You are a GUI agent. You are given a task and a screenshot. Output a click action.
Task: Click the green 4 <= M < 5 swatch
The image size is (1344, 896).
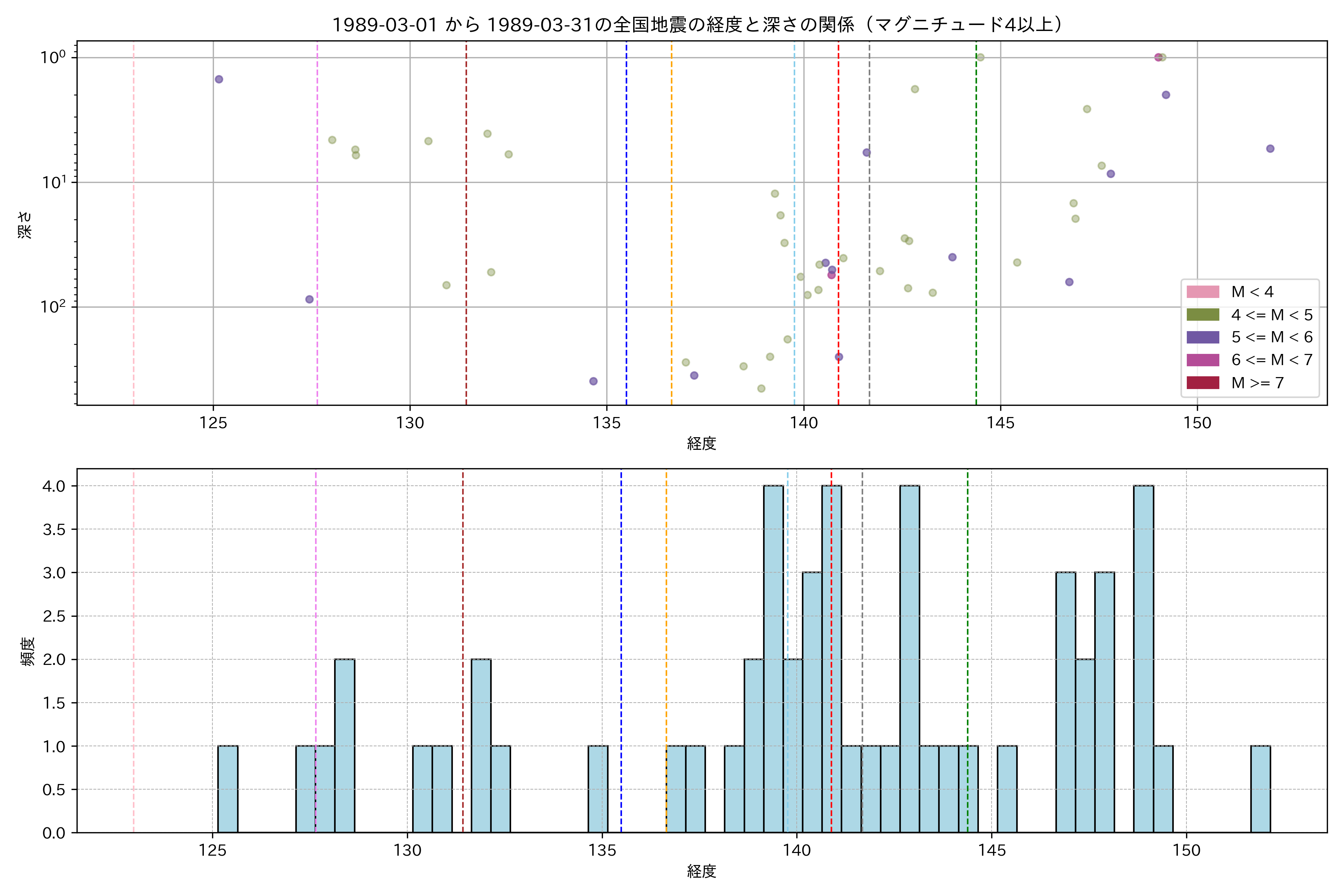[x=1202, y=315]
